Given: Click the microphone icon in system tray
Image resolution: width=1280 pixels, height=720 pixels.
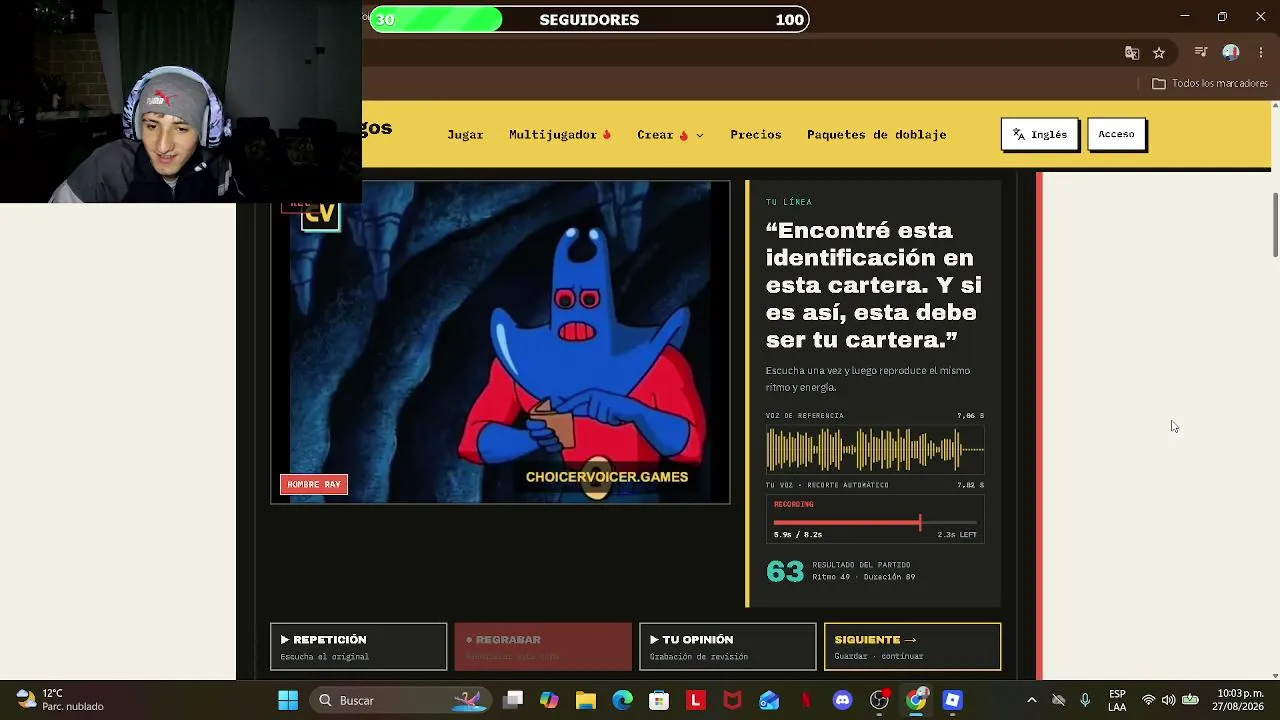Looking at the screenshot, I should point(1085,700).
